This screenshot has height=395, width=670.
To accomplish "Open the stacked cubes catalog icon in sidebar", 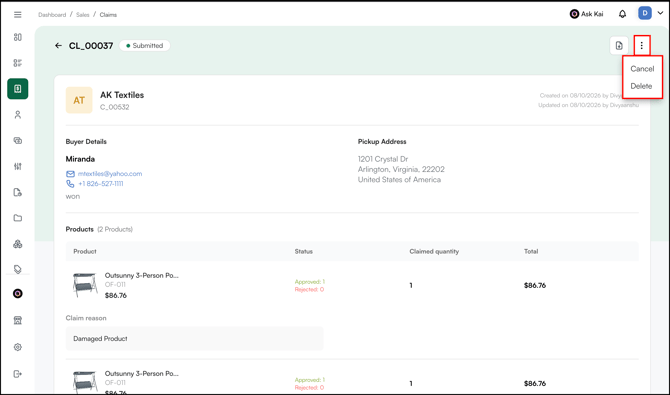I will [18, 244].
